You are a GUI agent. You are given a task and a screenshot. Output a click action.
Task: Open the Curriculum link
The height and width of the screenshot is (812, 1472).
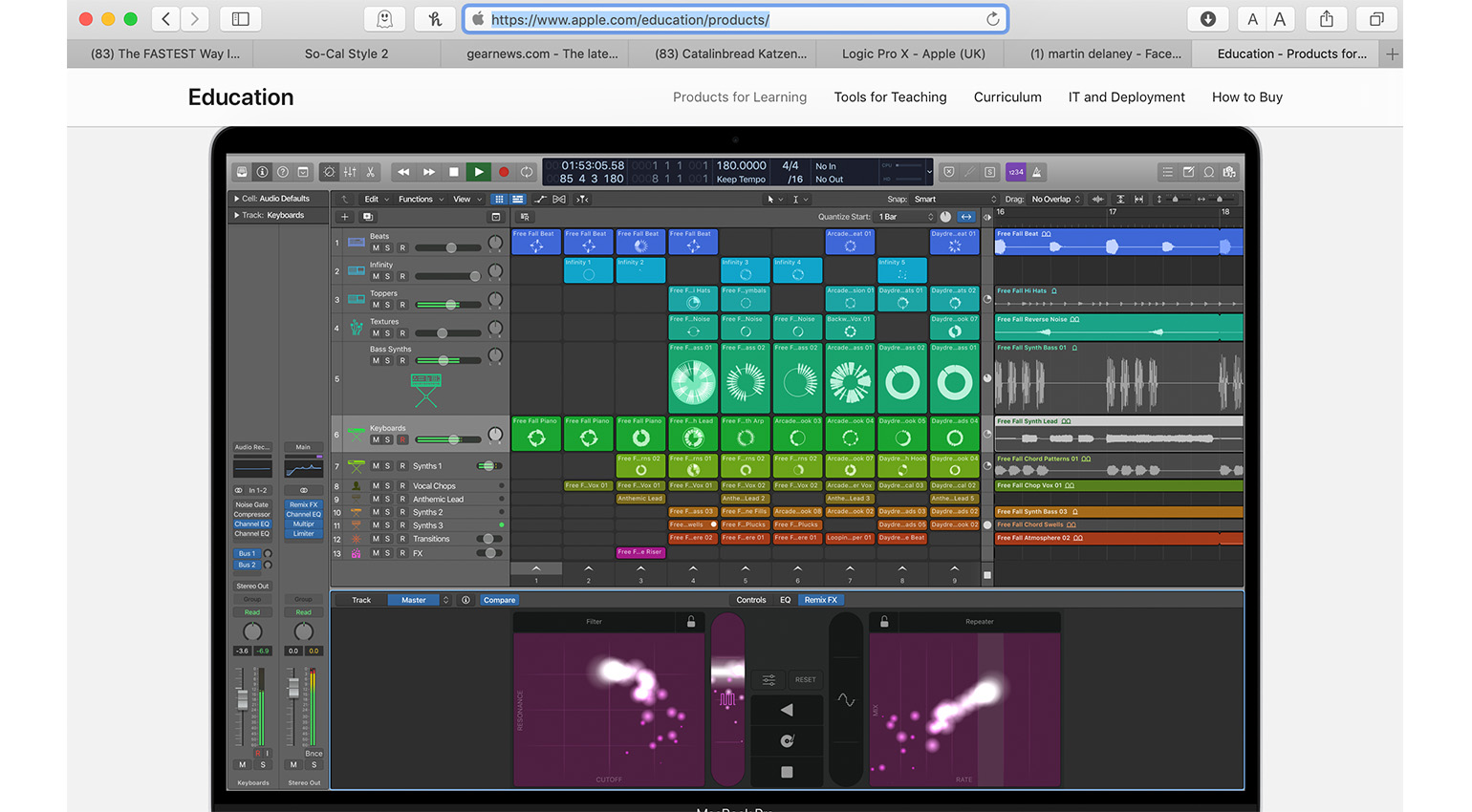1007,96
